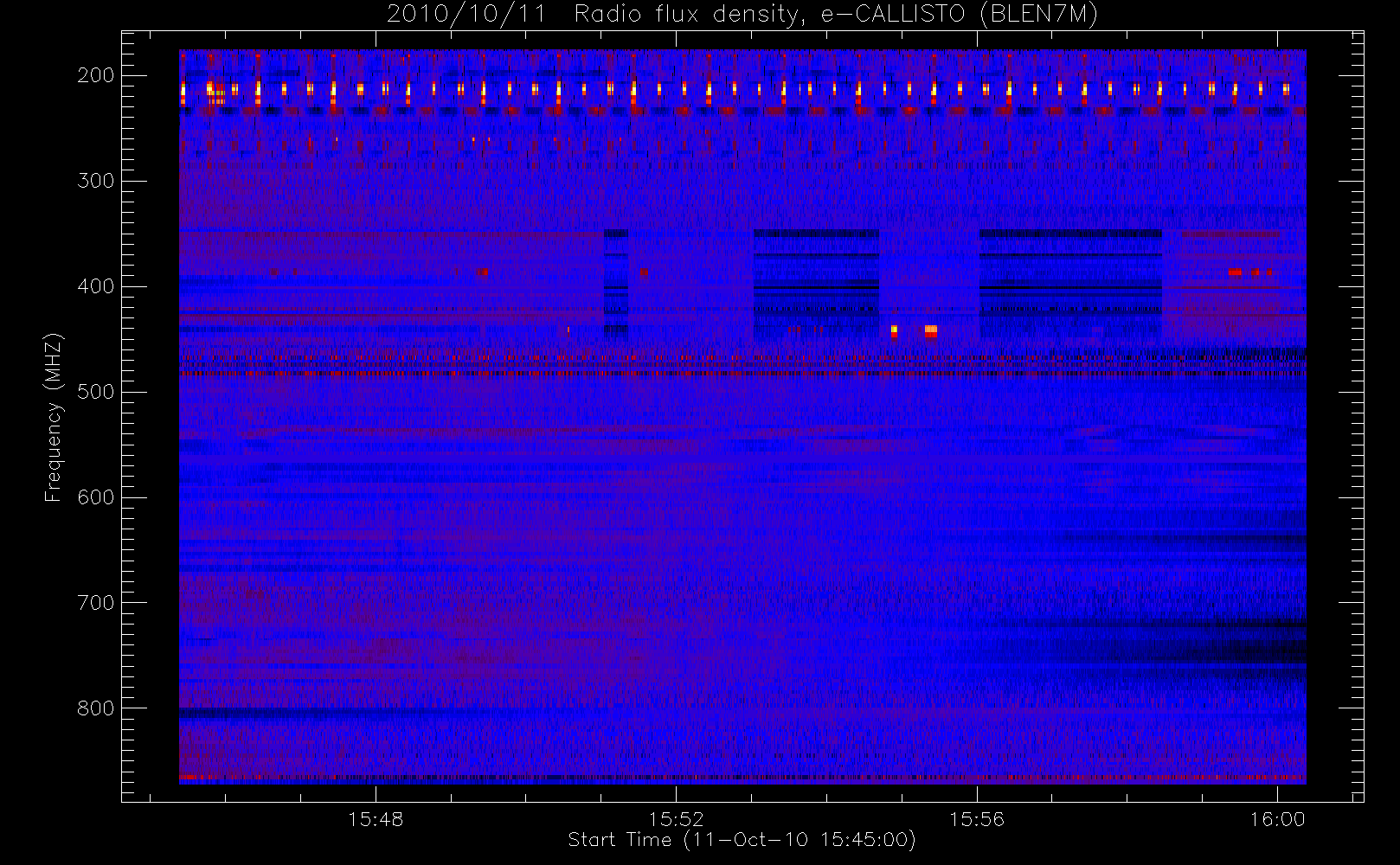Image resolution: width=1400 pixels, height=865 pixels.
Task: Click the 600 frequency tick label
Action: [x=96, y=497]
